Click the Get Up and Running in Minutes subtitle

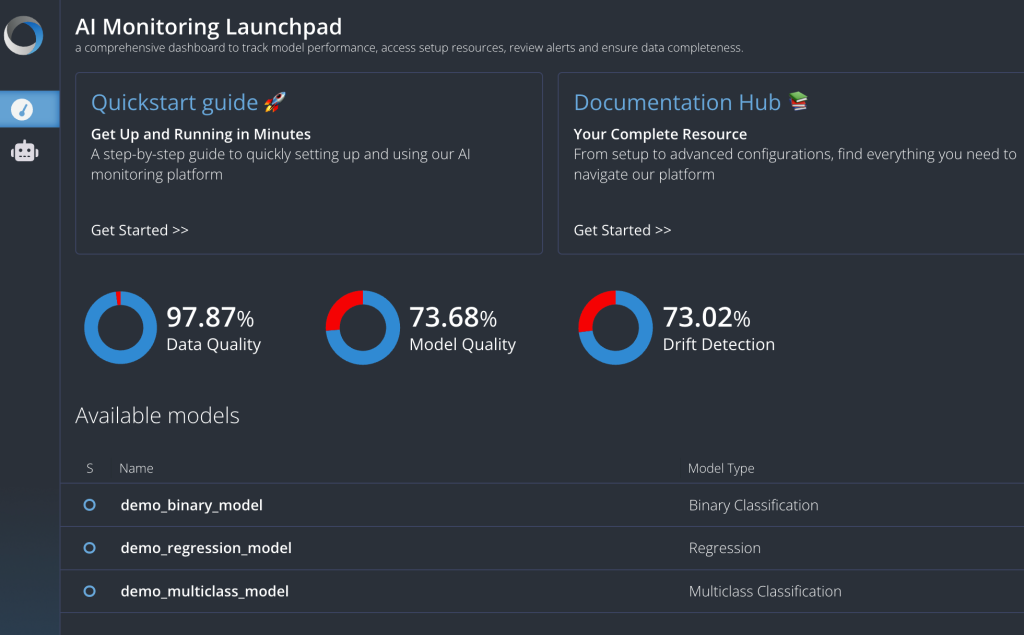coord(200,134)
